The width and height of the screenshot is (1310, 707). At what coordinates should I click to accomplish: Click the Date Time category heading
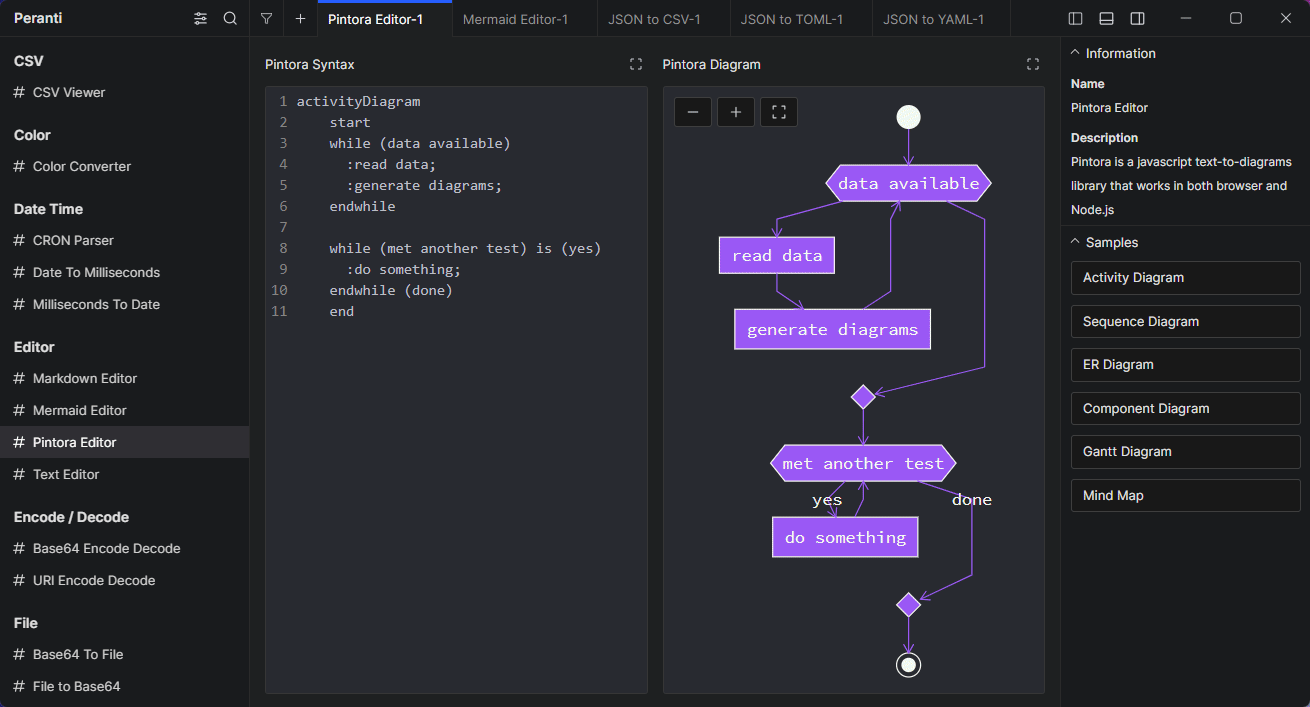48,209
